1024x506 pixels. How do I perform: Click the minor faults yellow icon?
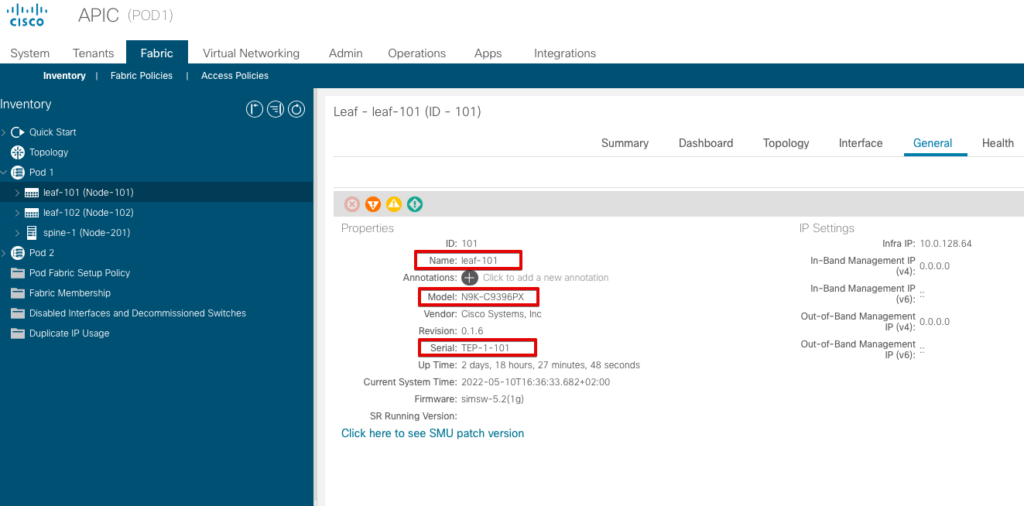point(394,204)
